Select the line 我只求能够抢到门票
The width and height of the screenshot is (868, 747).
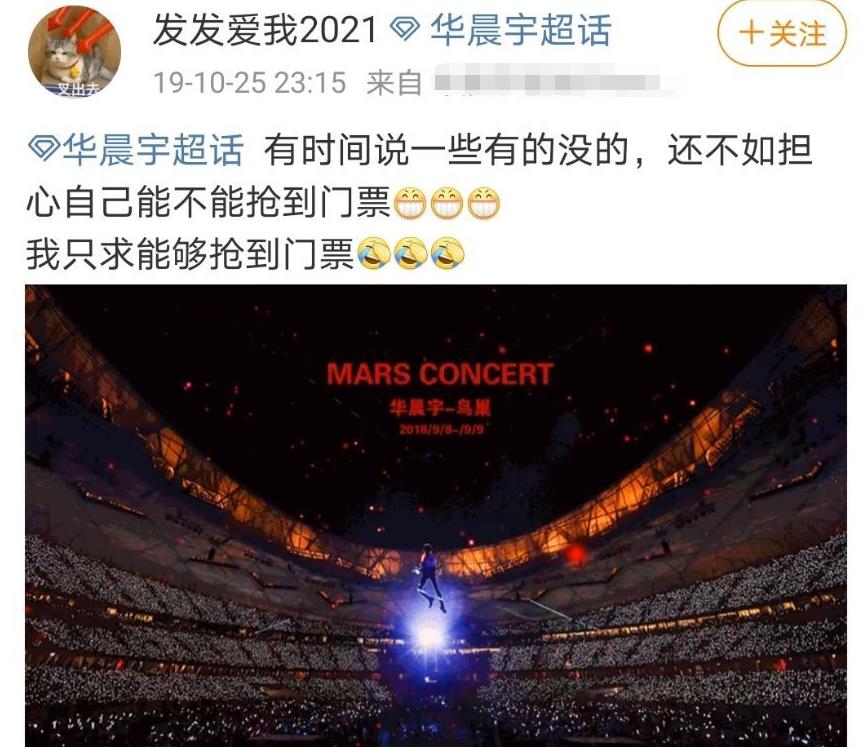(x=190, y=254)
